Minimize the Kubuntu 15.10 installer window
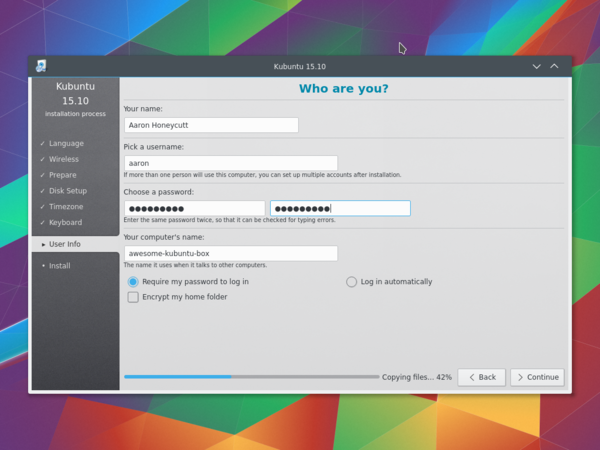Image resolution: width=600 pixels, height=450 pixels. (x=536, y=67)
